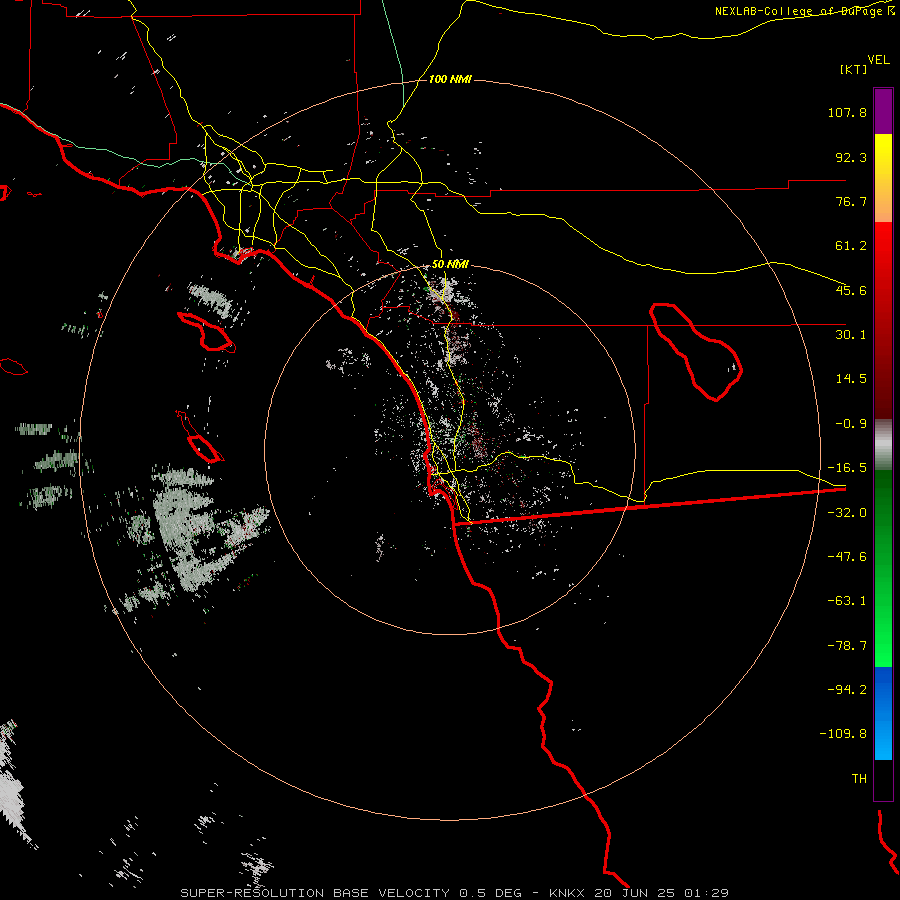
Task: Click the VEL legend title
Action: coord(878,60)
